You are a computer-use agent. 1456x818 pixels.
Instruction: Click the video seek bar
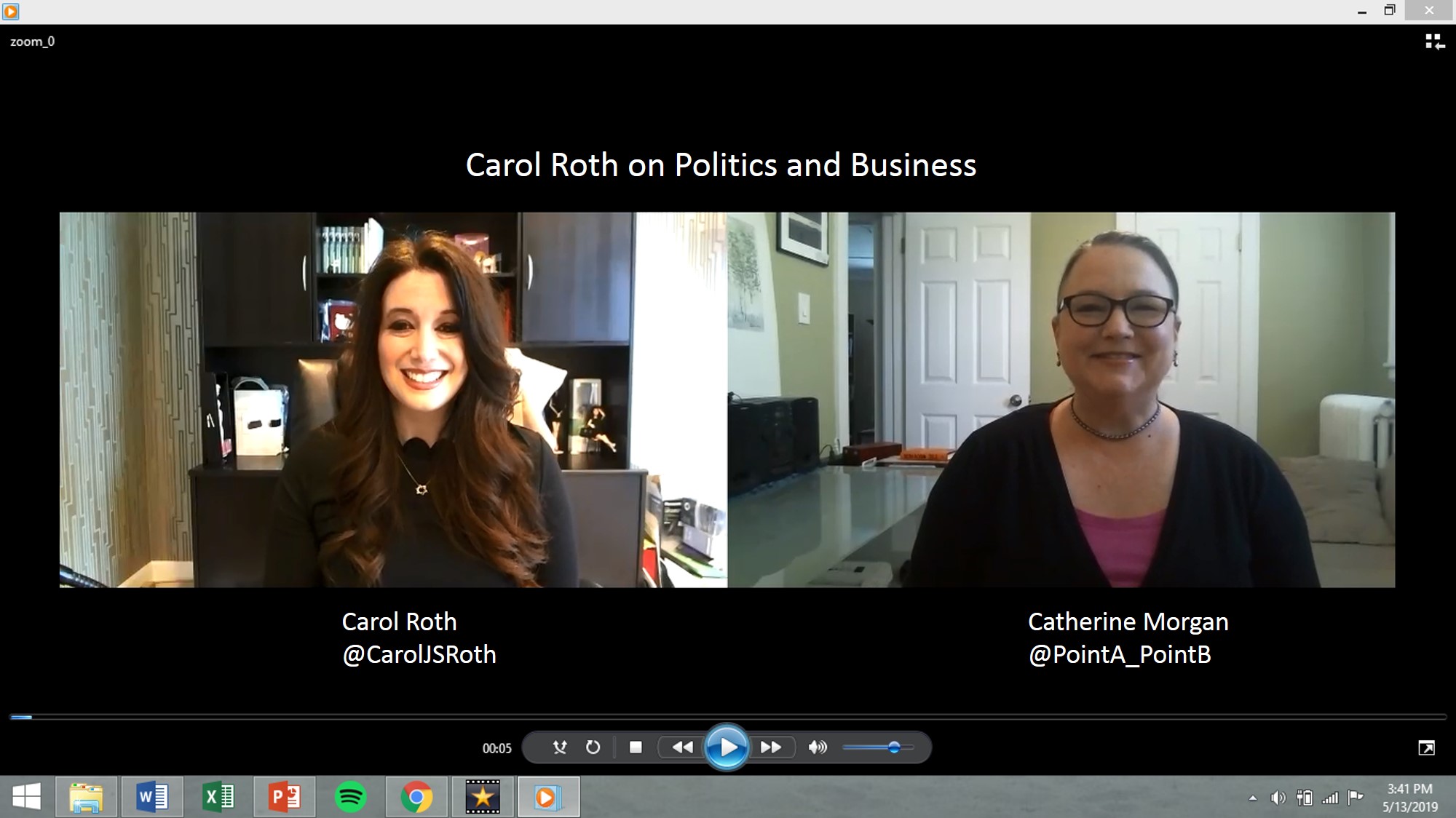pos(728,717)
